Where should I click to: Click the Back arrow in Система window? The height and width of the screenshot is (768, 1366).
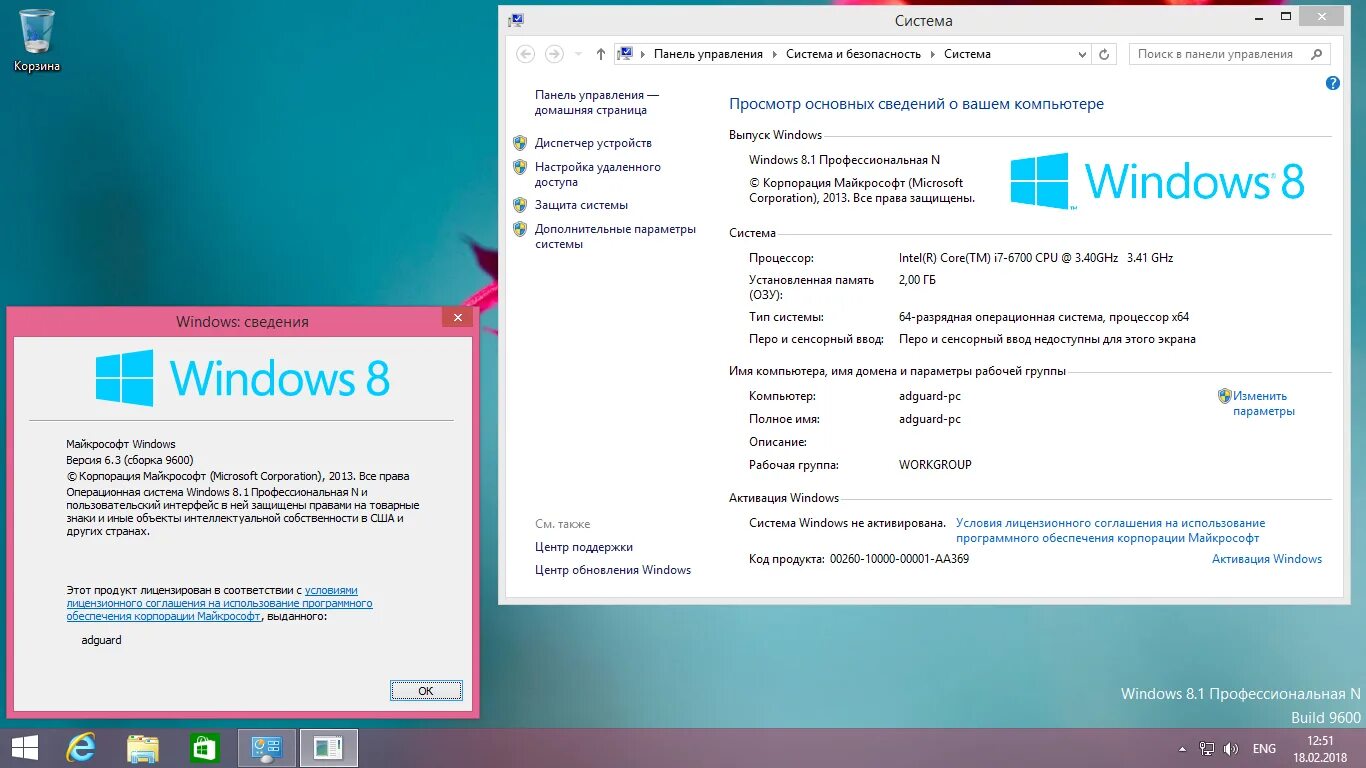coord(526,54)
